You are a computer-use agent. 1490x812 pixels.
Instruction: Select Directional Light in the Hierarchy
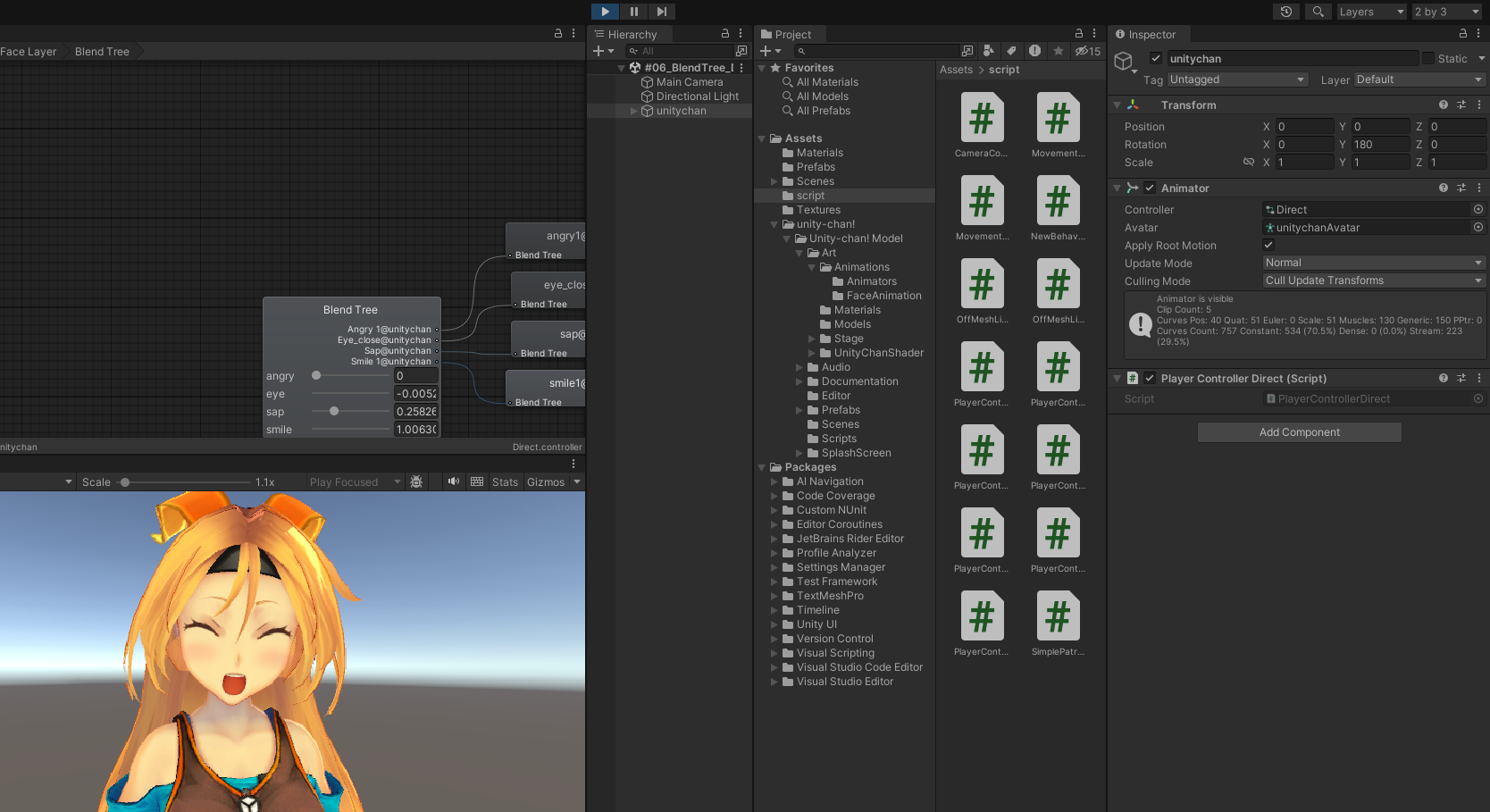pos(697,96)
